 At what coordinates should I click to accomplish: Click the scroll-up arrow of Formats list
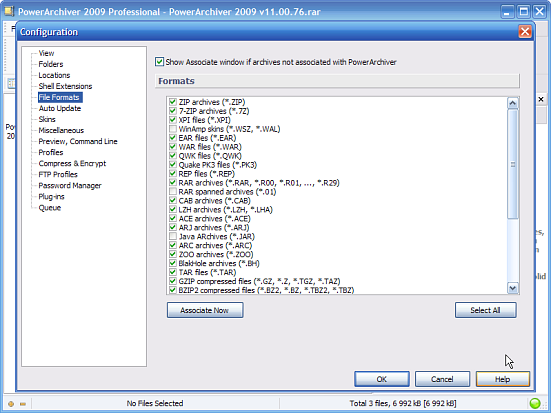click(x=512, y=103)
